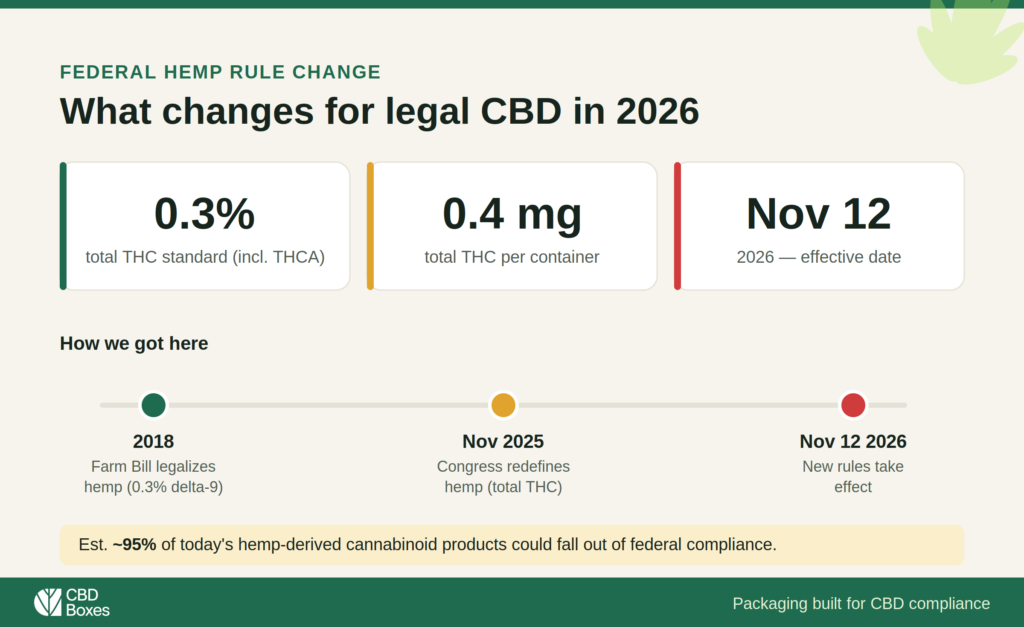Screen dimensions: 1024x627
Task: Click the green accent bar on 0.3% card
Action: click(63, 226)
